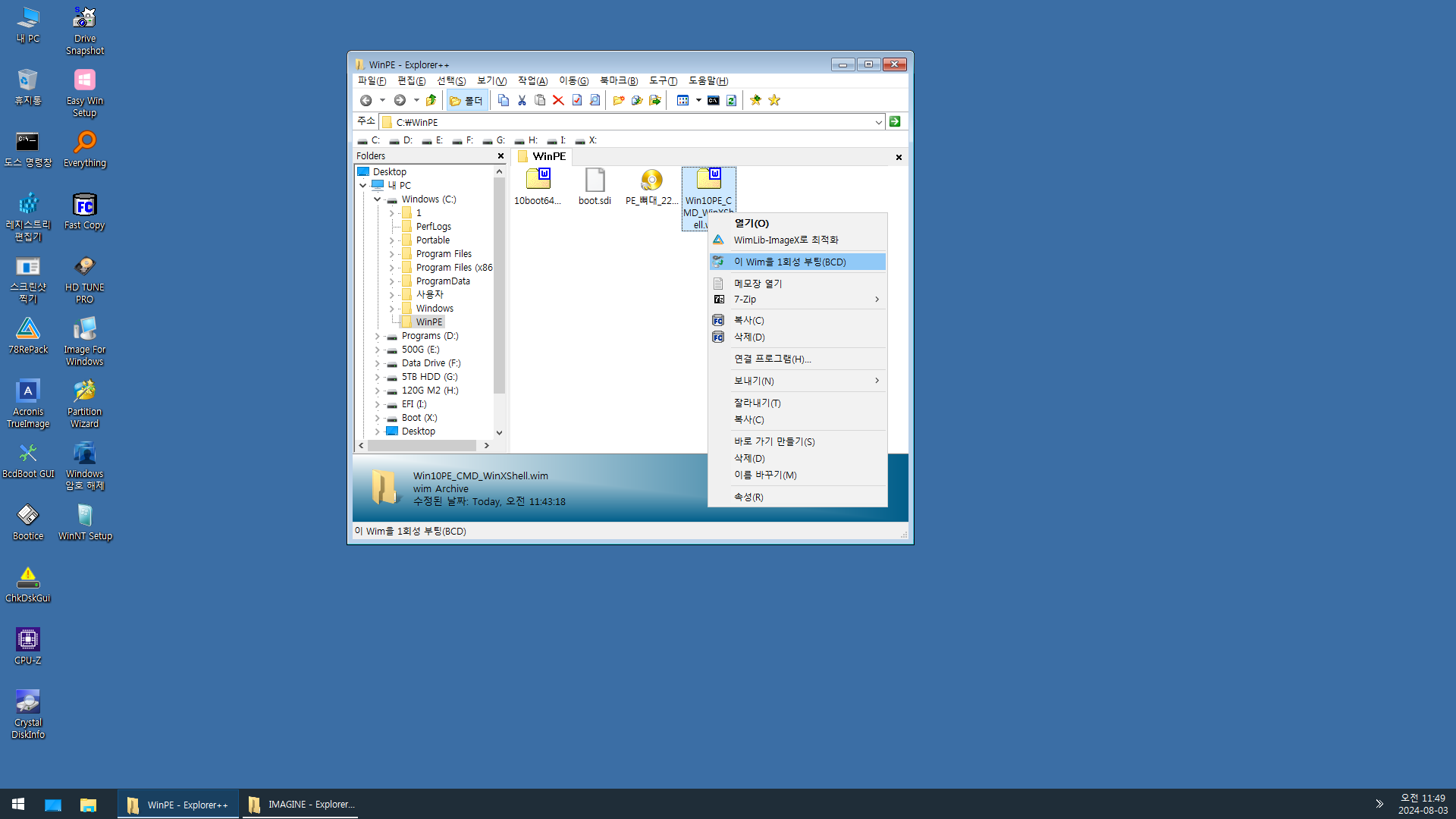Open the Windows Start button

pos(18,804)
